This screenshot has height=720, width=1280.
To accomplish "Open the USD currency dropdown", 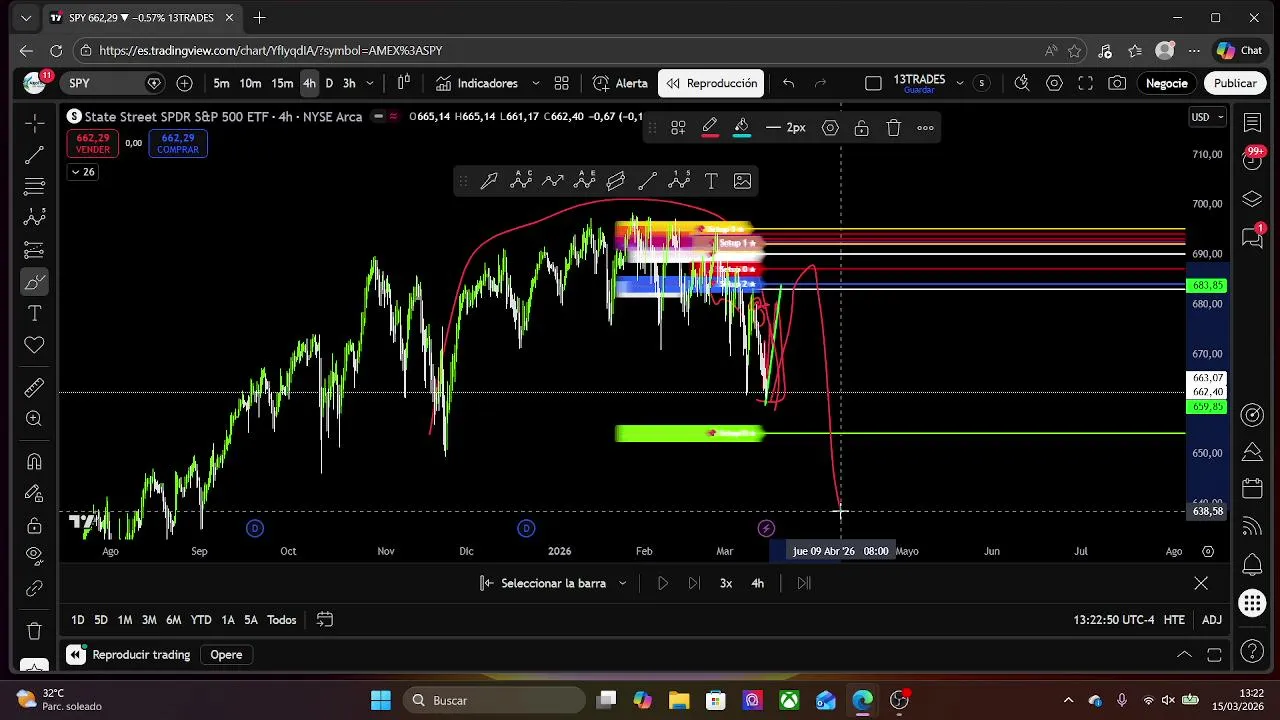I will (x=1207, y=117).
